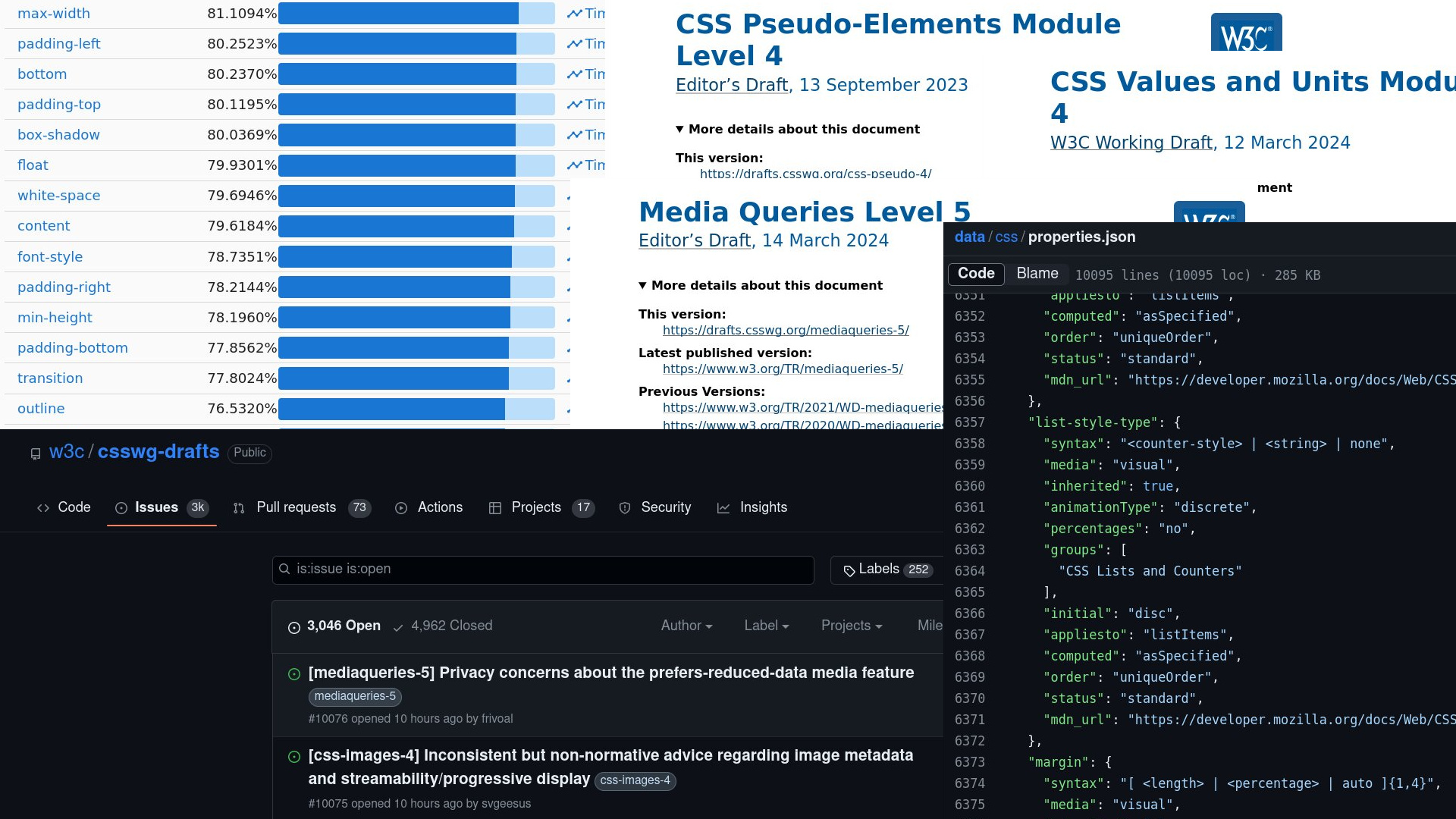Switch to Blame view of properties.json
This screenshot has height=819, width=1456.
pyautogui.click(x=1037, y=274)
